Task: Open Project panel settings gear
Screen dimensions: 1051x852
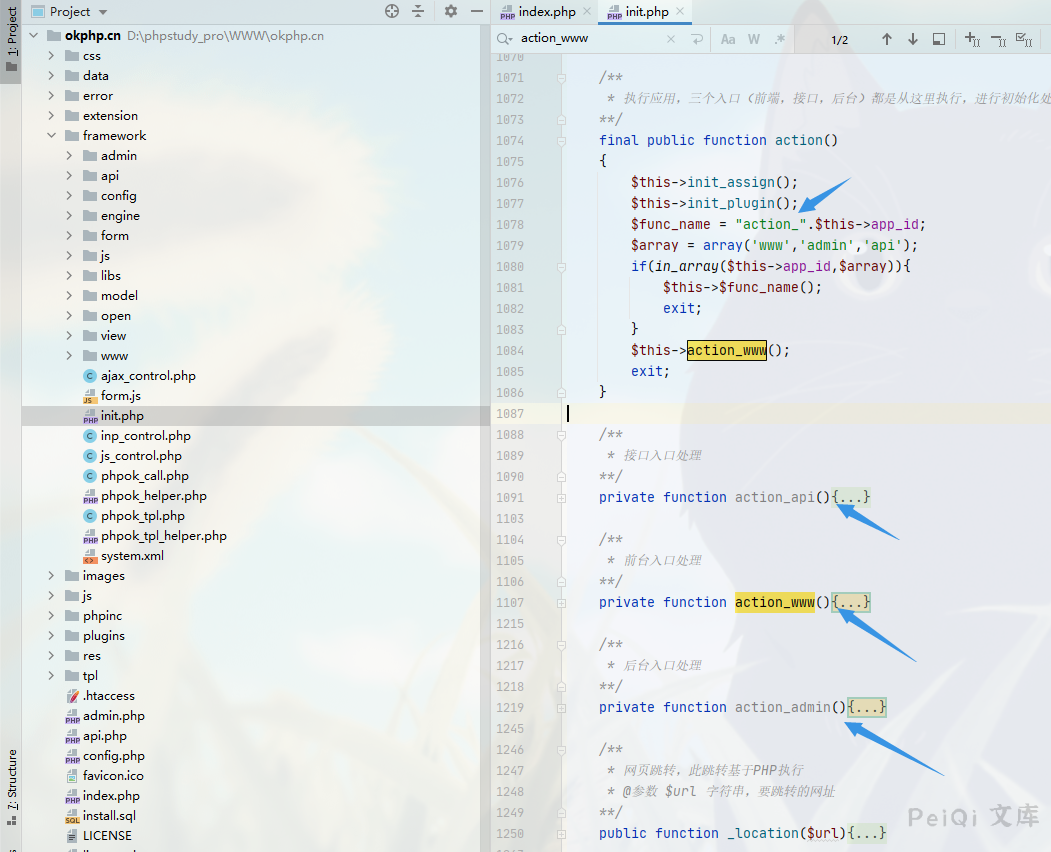Action: (x=450, y=11)
